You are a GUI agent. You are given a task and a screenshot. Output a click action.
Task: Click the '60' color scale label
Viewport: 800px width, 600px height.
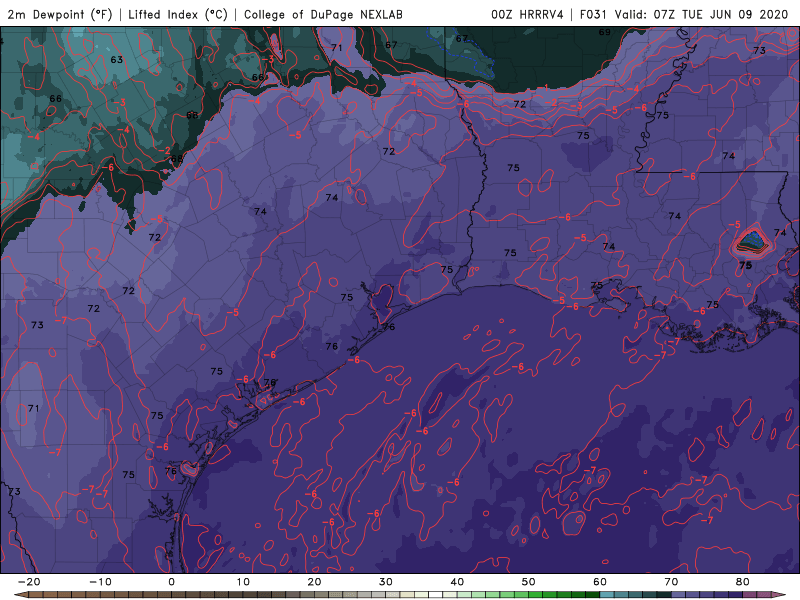(x=600, y=582)
